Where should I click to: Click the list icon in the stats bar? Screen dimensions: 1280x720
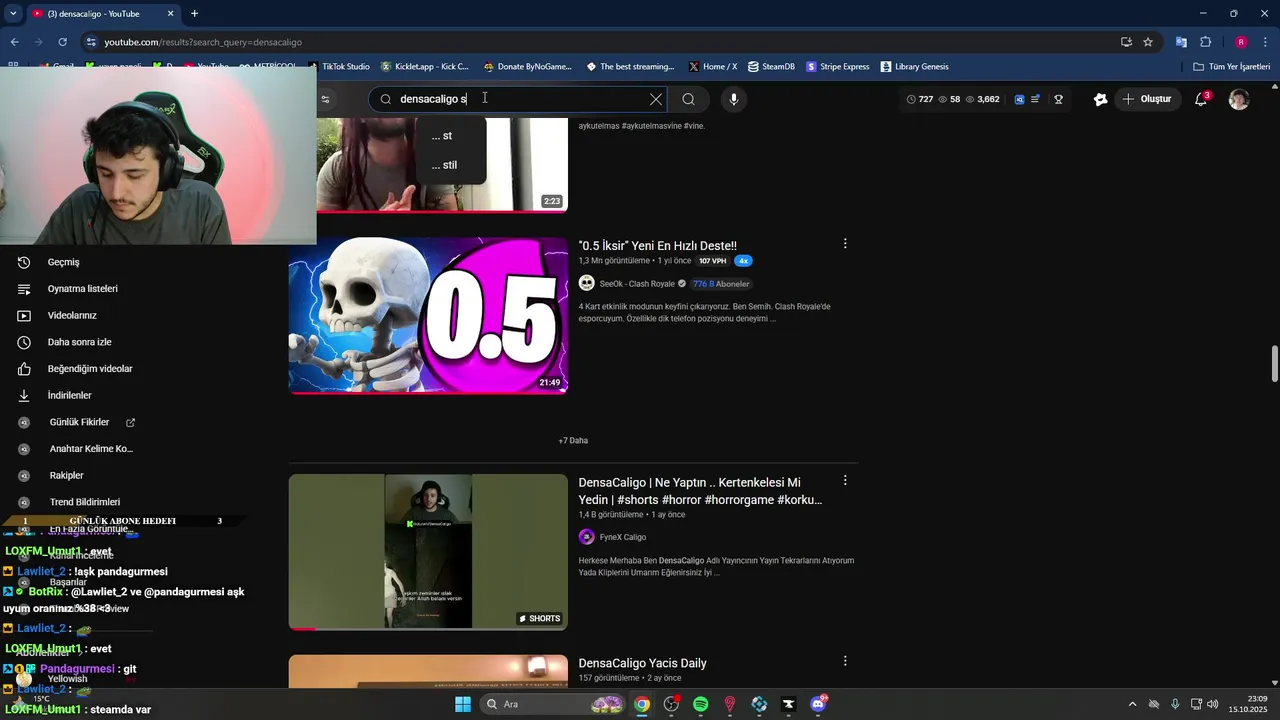1035,99
